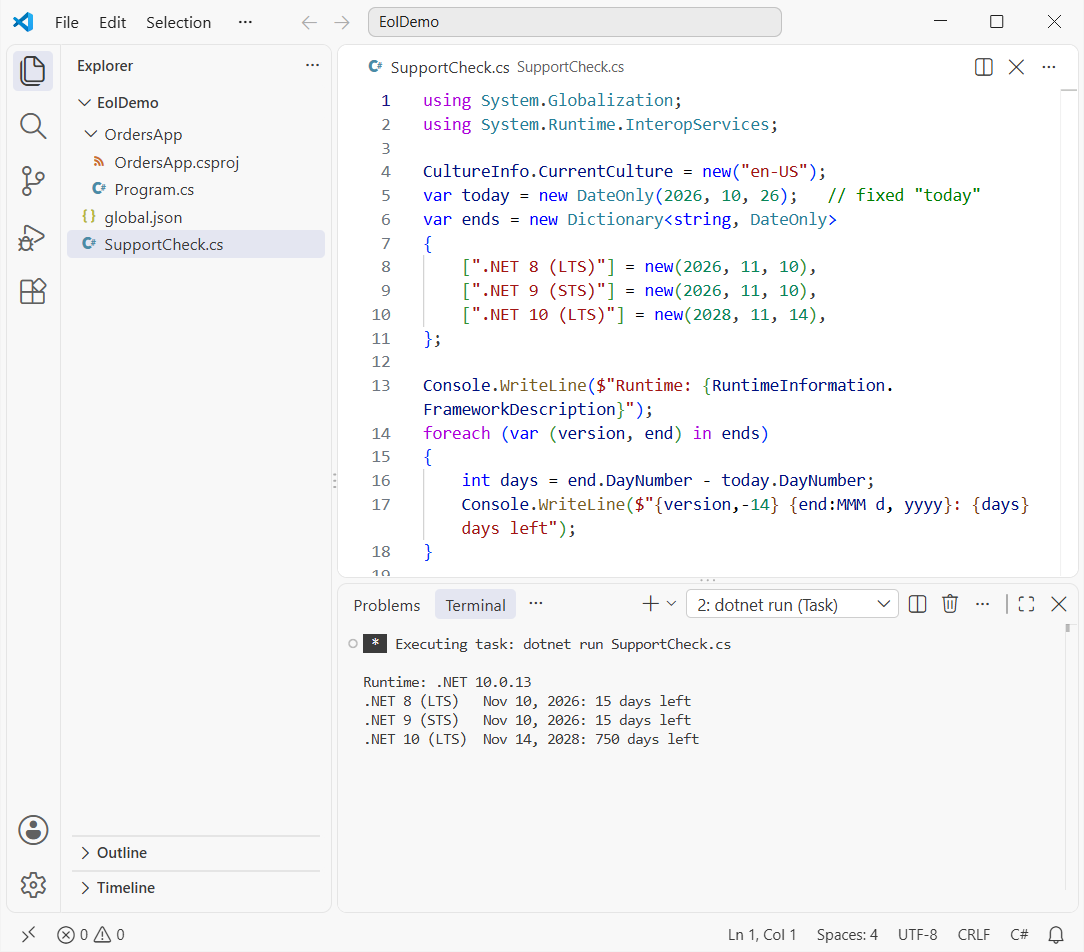Close the terminal panel

point(1058,604)
